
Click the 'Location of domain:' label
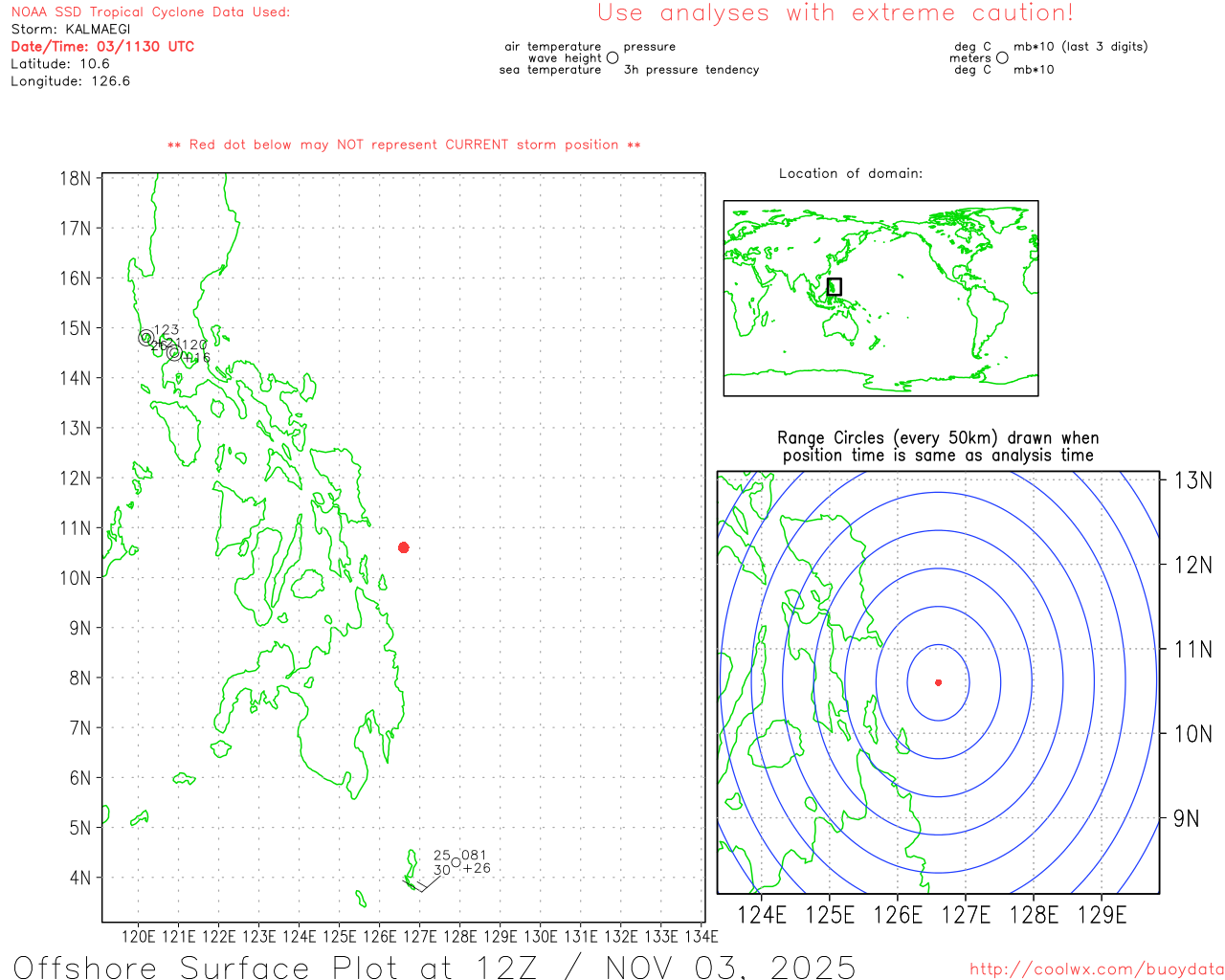click(x=851, y=173)
